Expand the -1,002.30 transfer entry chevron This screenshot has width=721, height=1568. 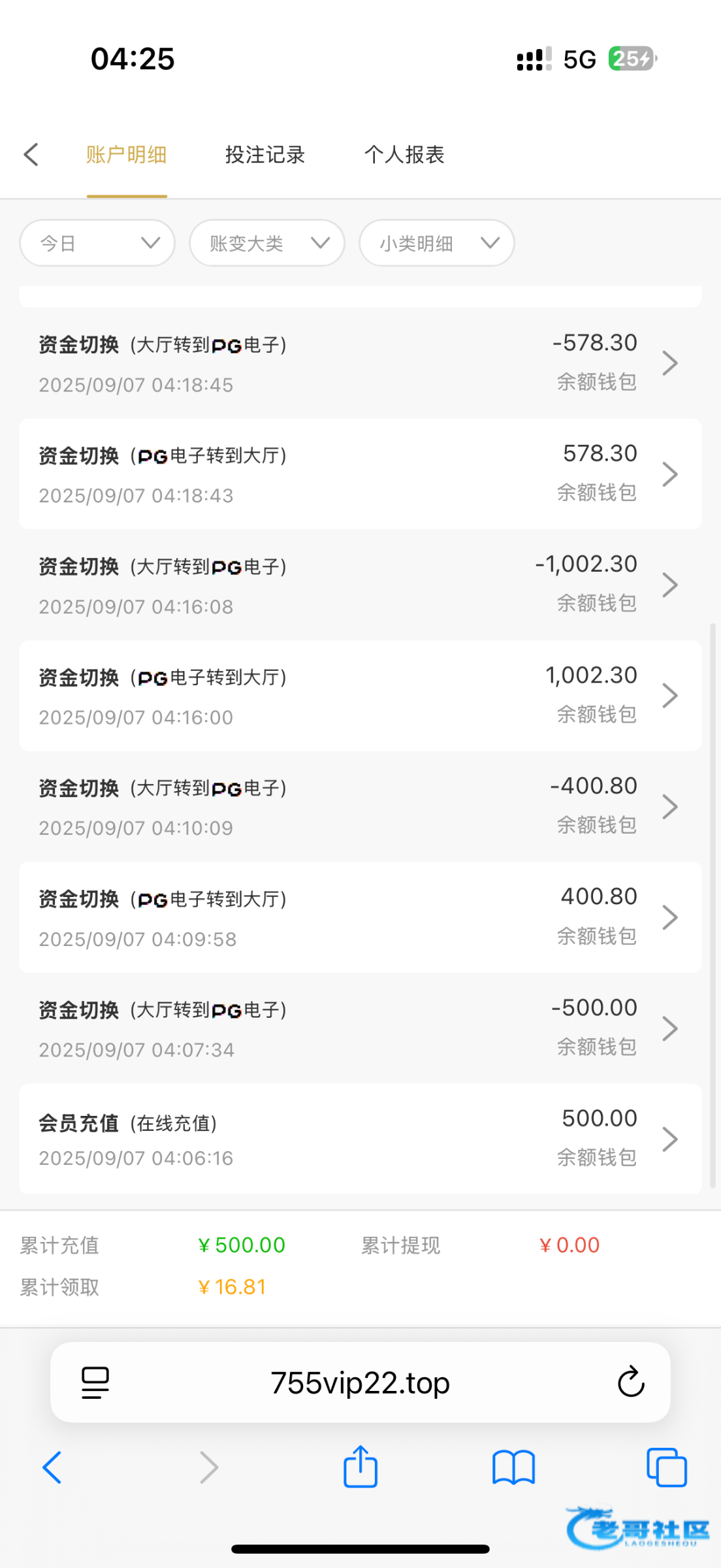(x=670, y=585)
